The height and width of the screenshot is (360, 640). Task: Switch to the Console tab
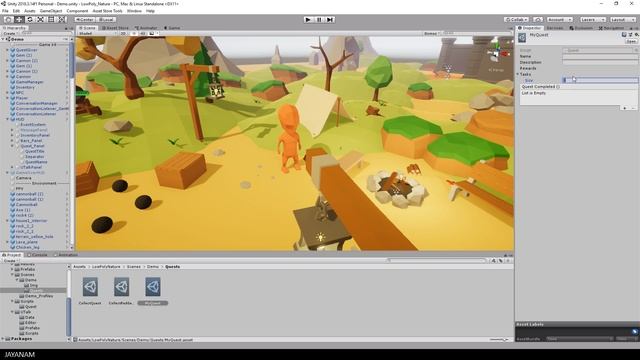coord(38,255)
